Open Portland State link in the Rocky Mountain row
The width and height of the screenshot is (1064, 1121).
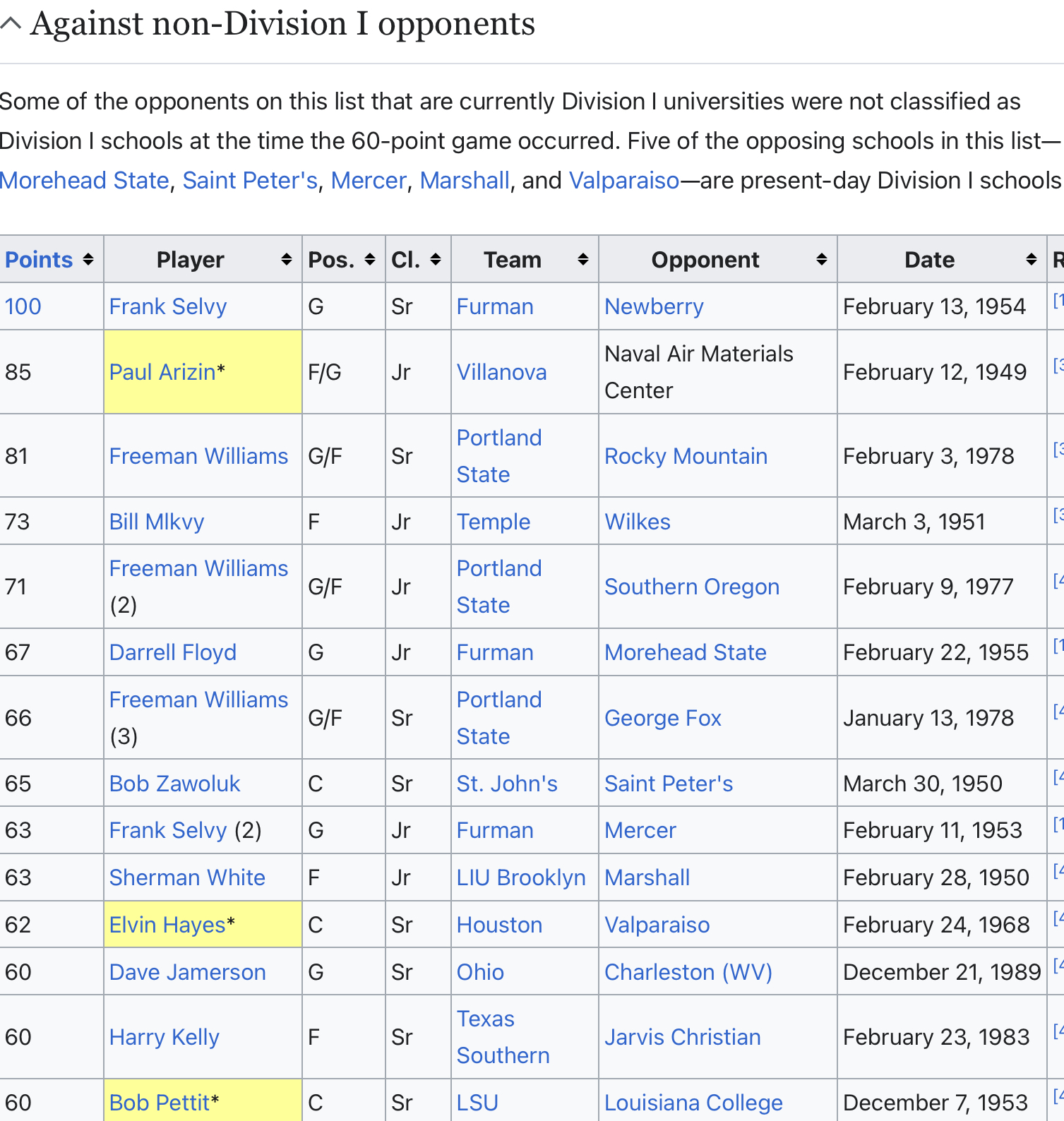(x=499, y=456)
